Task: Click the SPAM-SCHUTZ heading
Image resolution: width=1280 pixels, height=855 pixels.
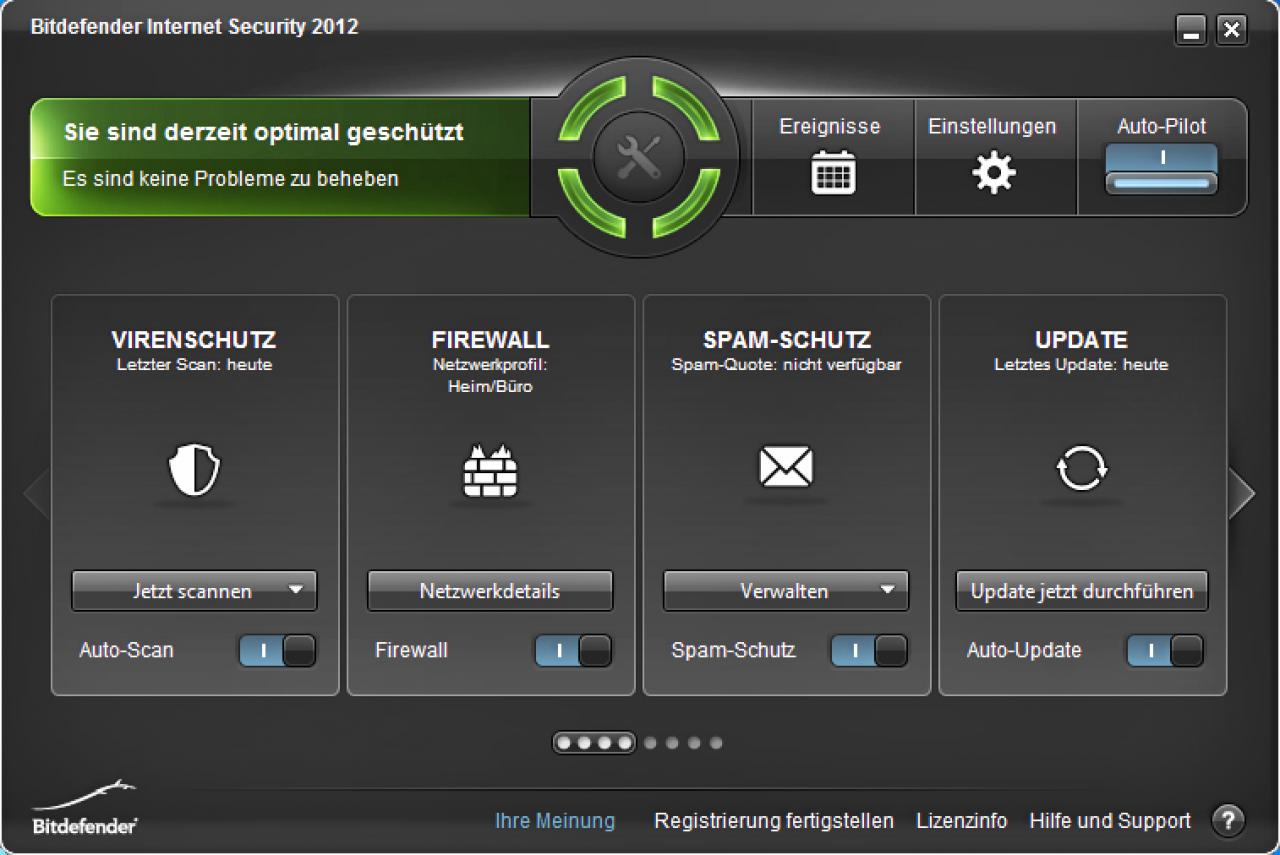Action: point(787,340)
